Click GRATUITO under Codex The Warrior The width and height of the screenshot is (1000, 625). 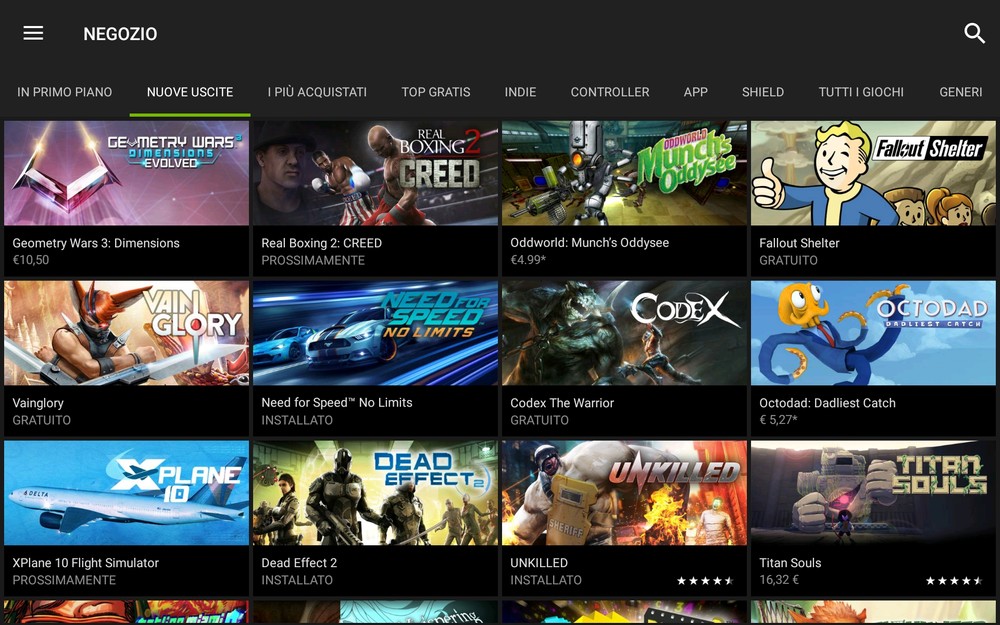539,420
